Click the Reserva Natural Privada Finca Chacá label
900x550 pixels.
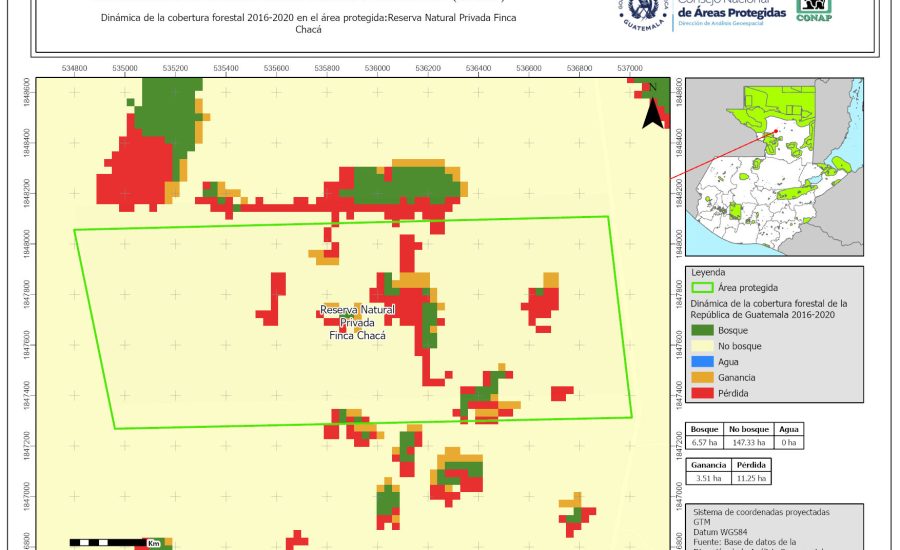point(357,323)
